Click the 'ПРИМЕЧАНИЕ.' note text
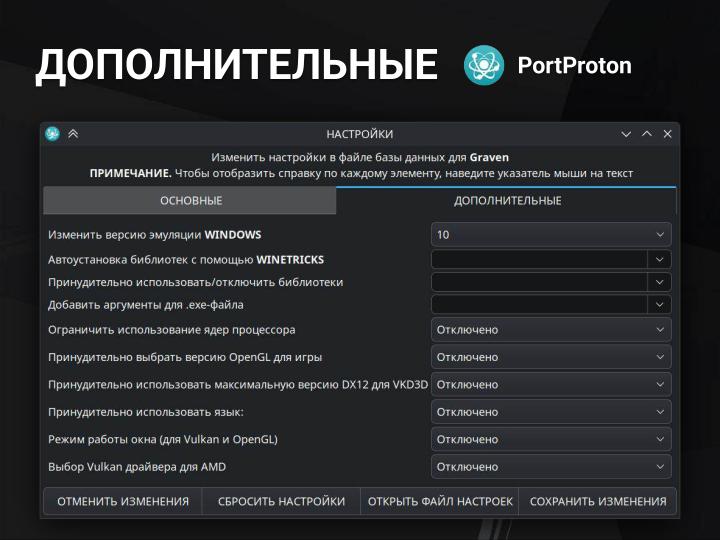720x540 pixels. pyautogui.click(x=130, y=173)
